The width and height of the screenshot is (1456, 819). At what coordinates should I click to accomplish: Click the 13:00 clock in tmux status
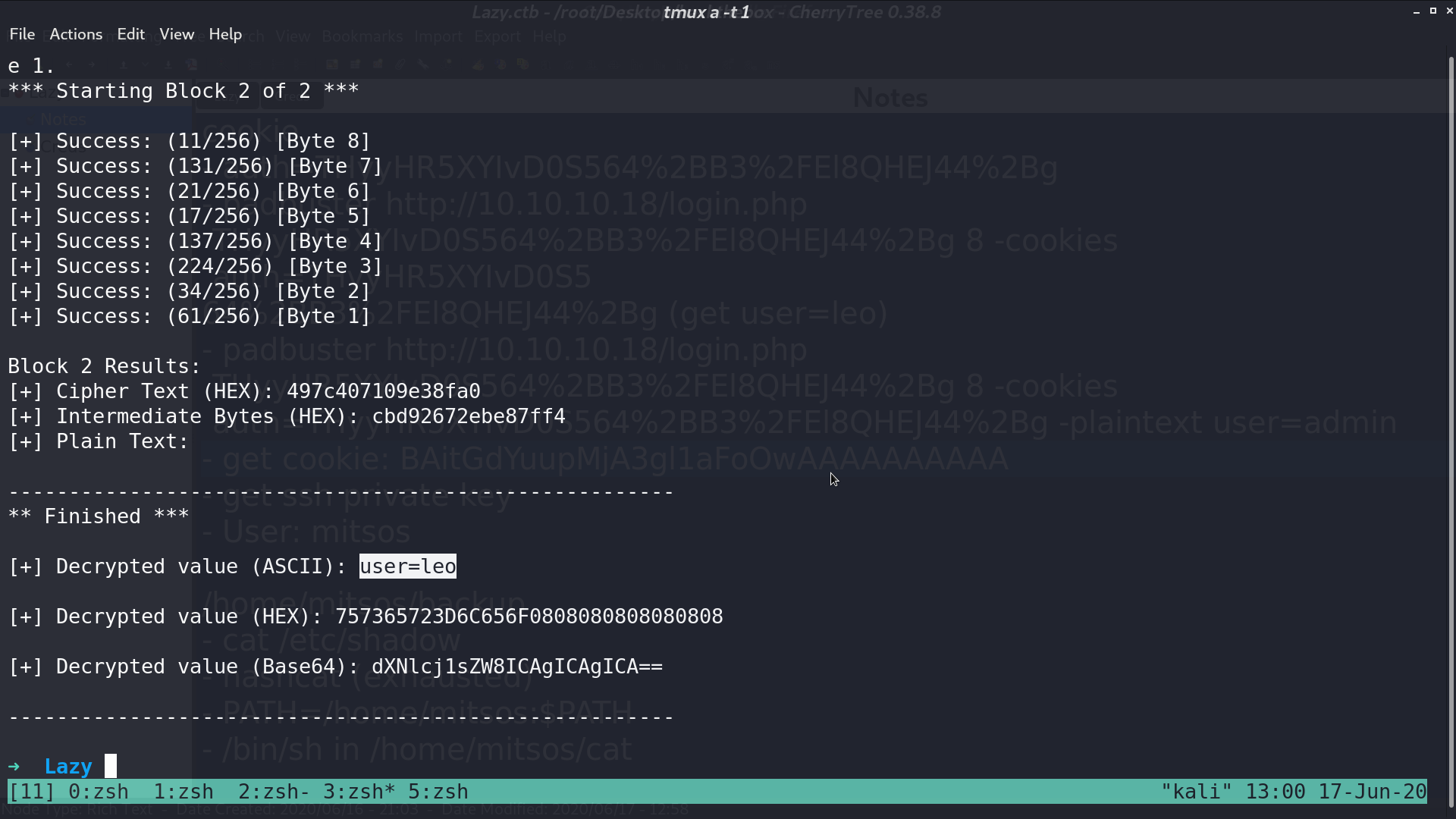(1276, 792)
